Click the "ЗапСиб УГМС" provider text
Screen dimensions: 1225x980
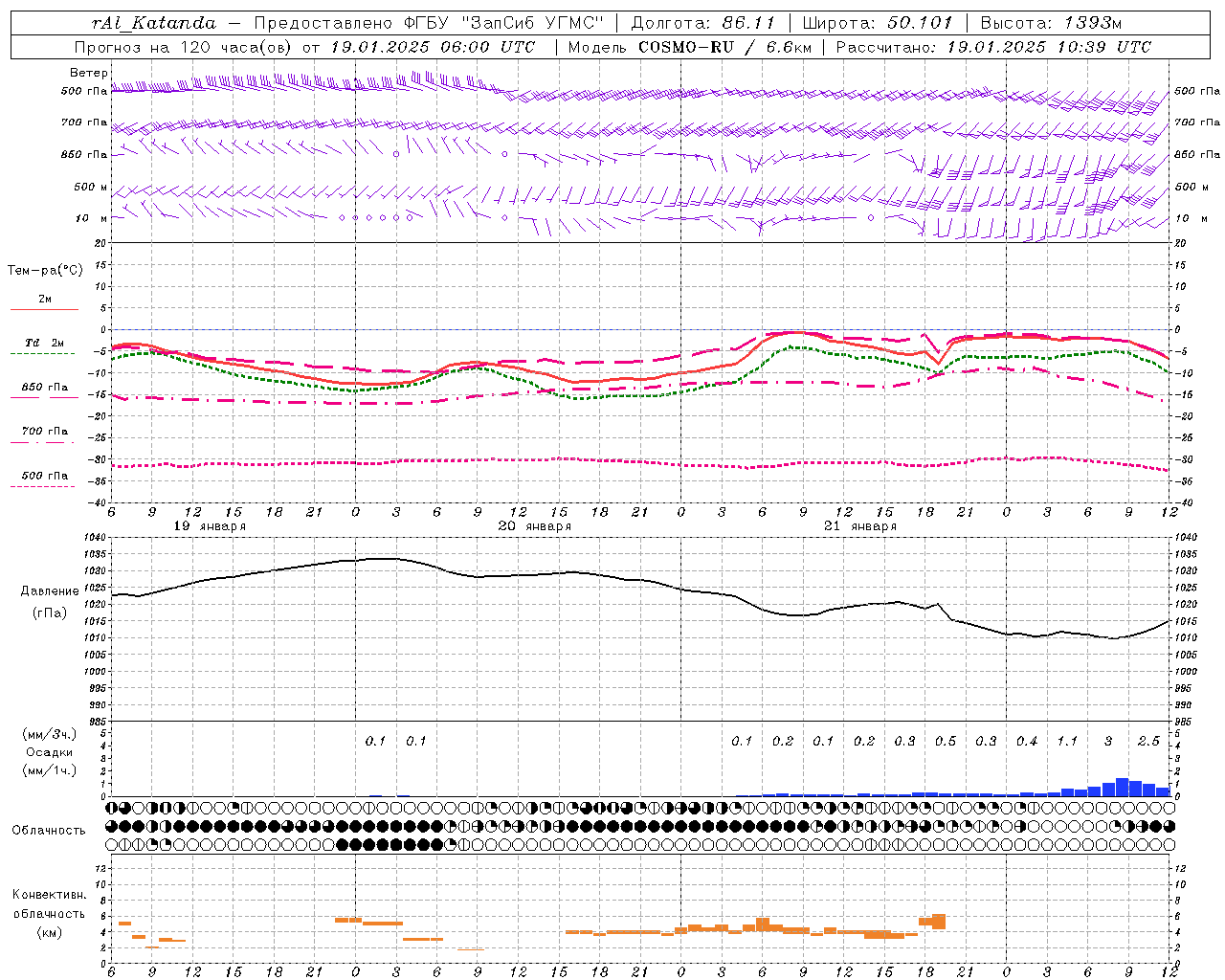531,22
